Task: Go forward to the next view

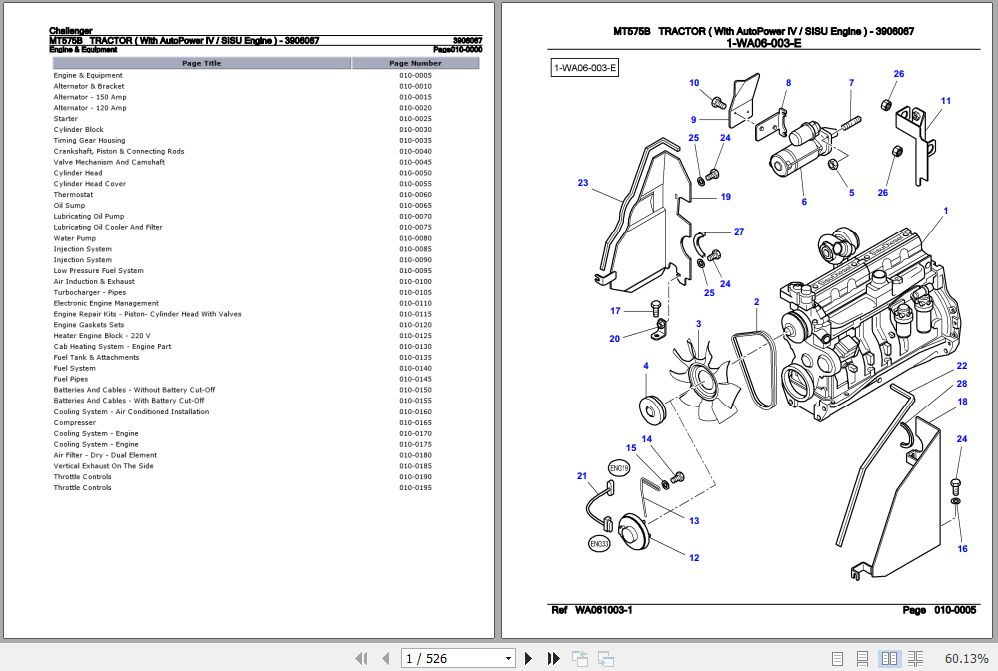Action: point(604,658)
